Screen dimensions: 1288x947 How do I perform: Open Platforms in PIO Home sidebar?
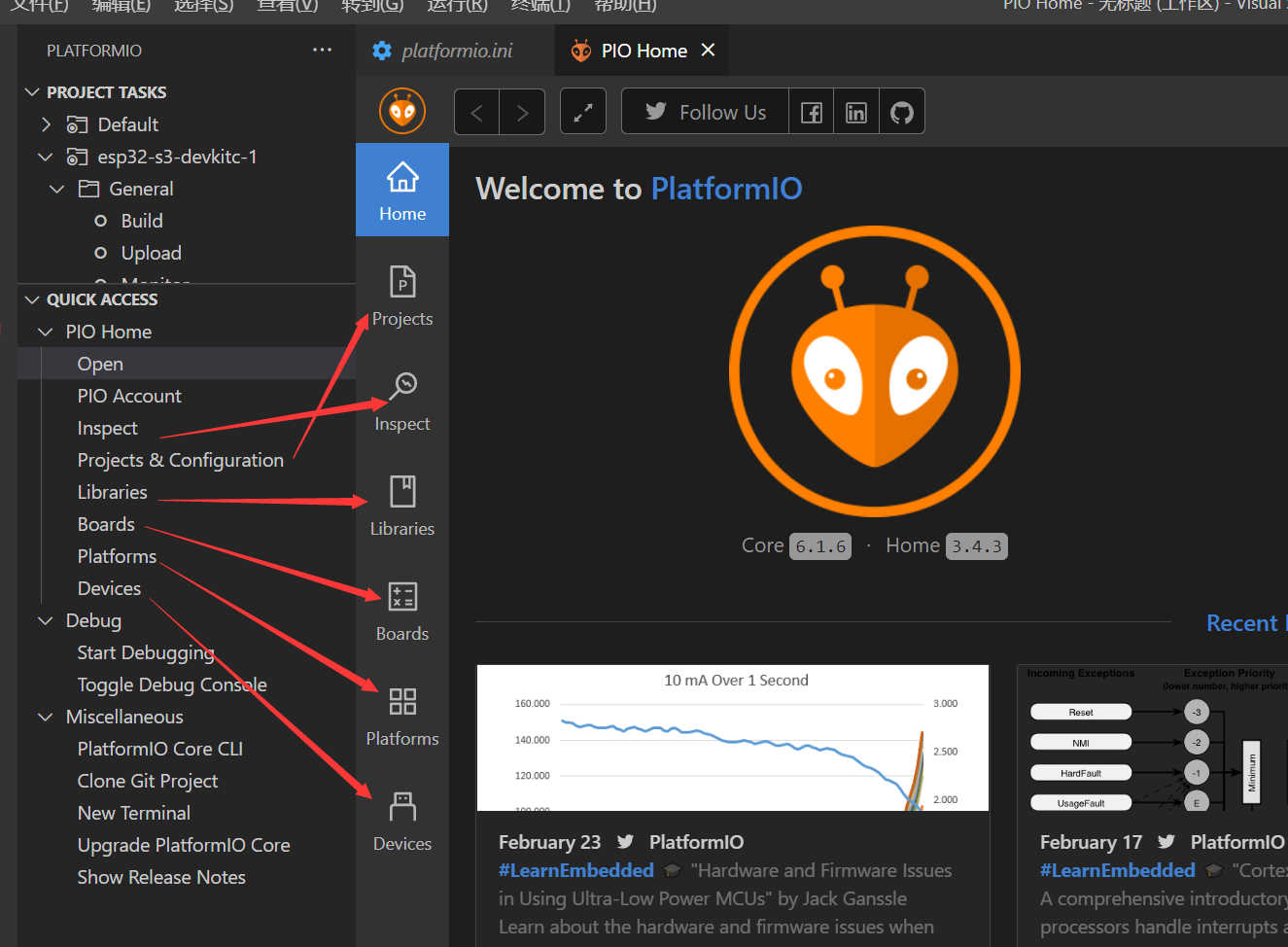[x=402, y=716]
